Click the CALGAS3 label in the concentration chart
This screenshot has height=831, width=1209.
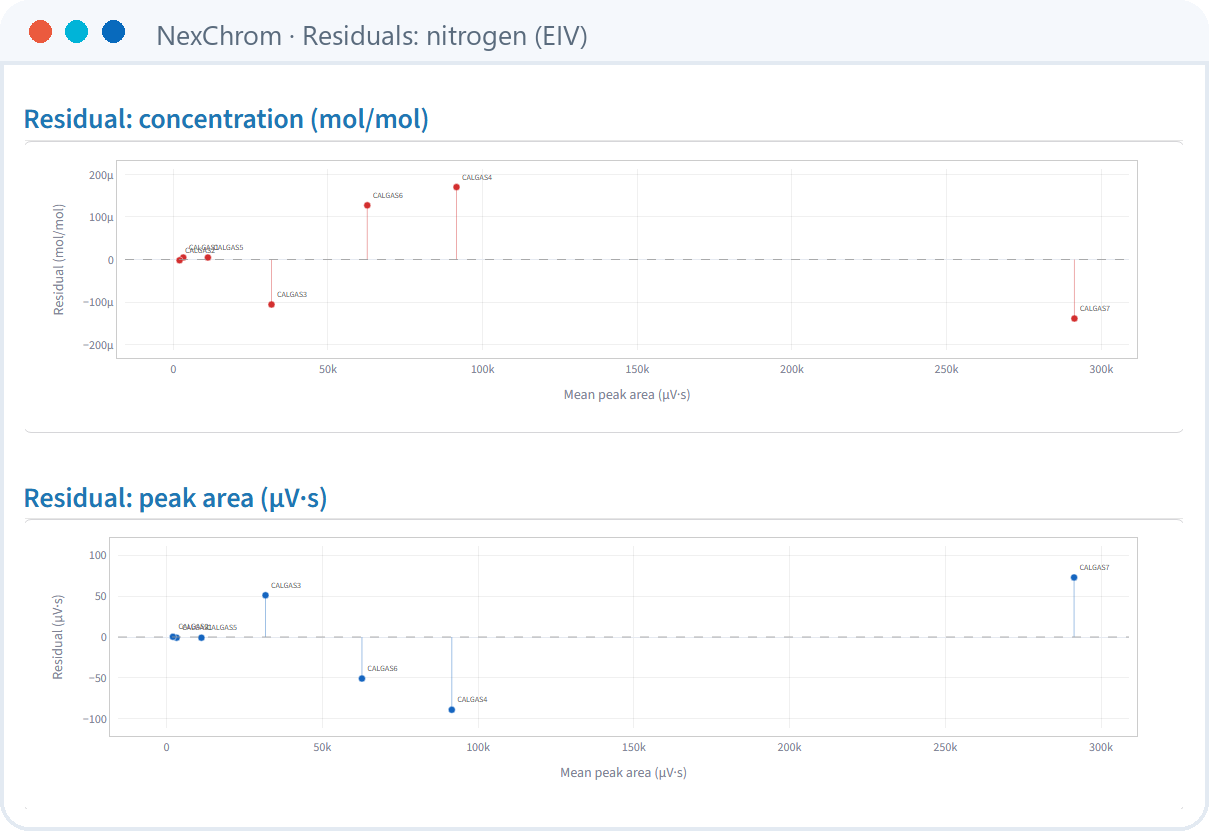pyautogui.click(x=292, y=294)
